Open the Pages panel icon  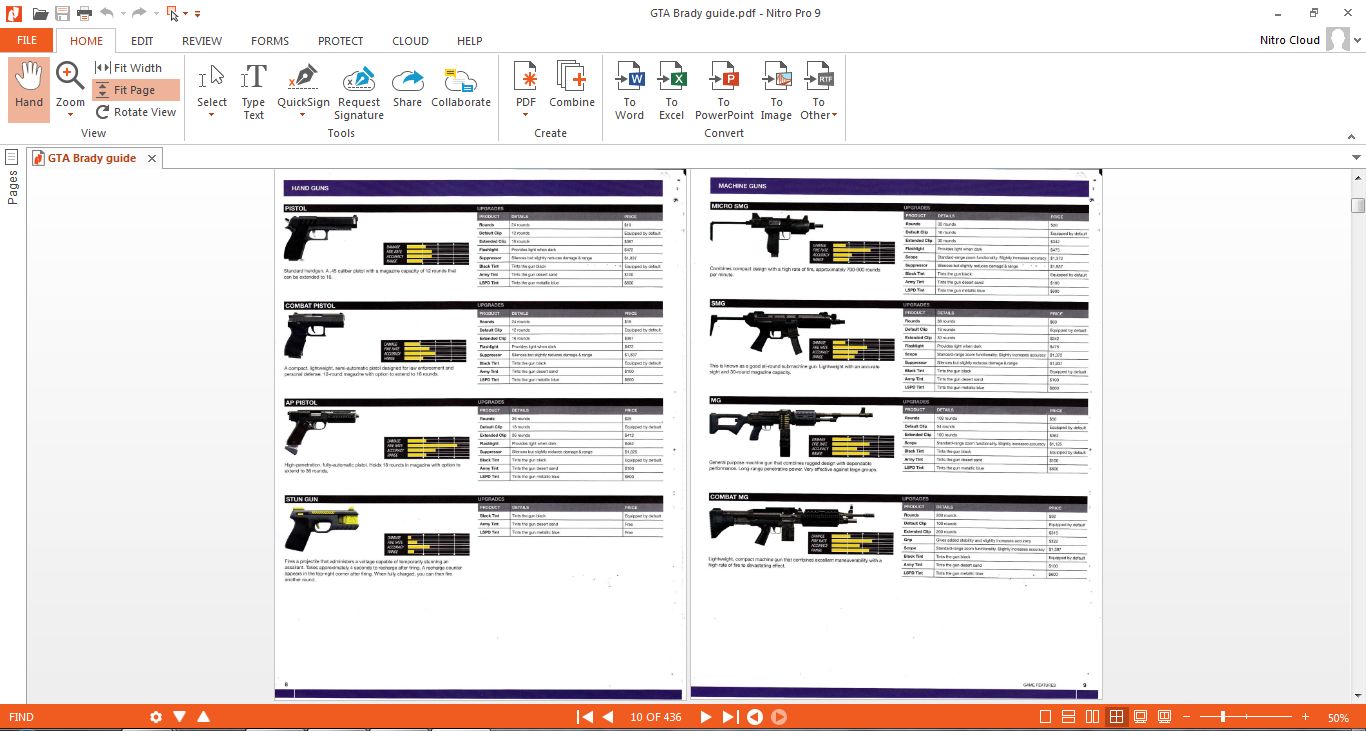click(x=12, y=156)
